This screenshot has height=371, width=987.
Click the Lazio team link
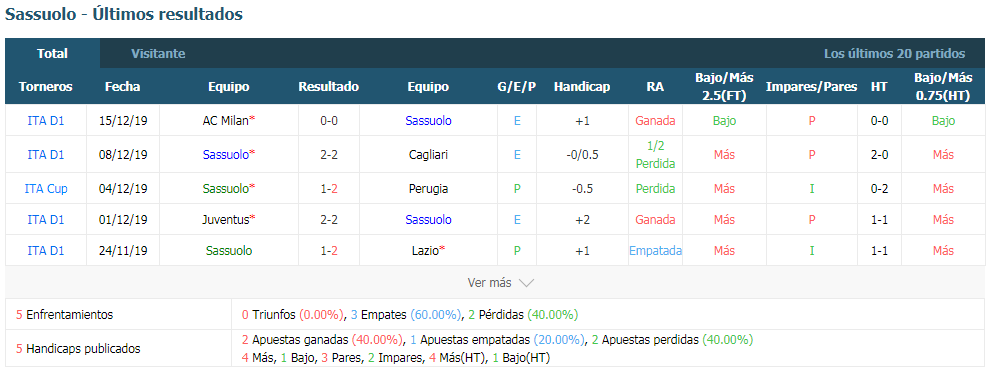[425, 251]
